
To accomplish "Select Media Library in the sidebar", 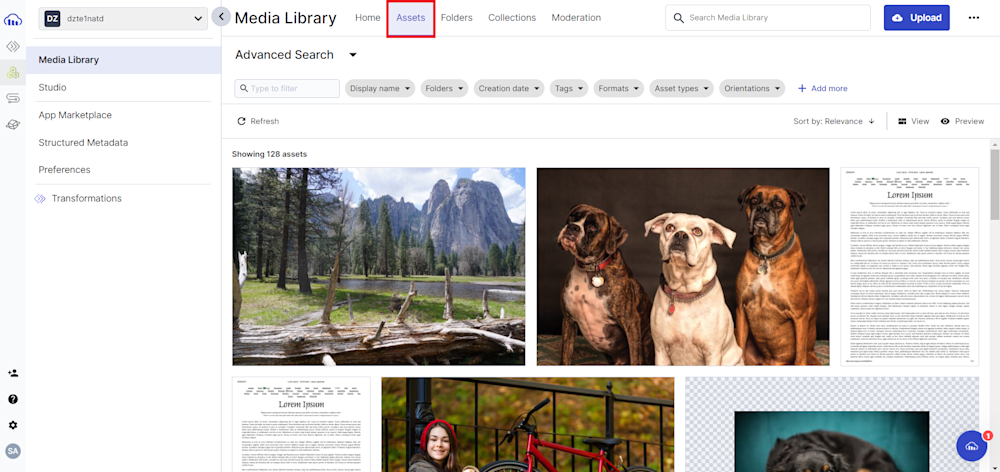I will coord(123,60).
